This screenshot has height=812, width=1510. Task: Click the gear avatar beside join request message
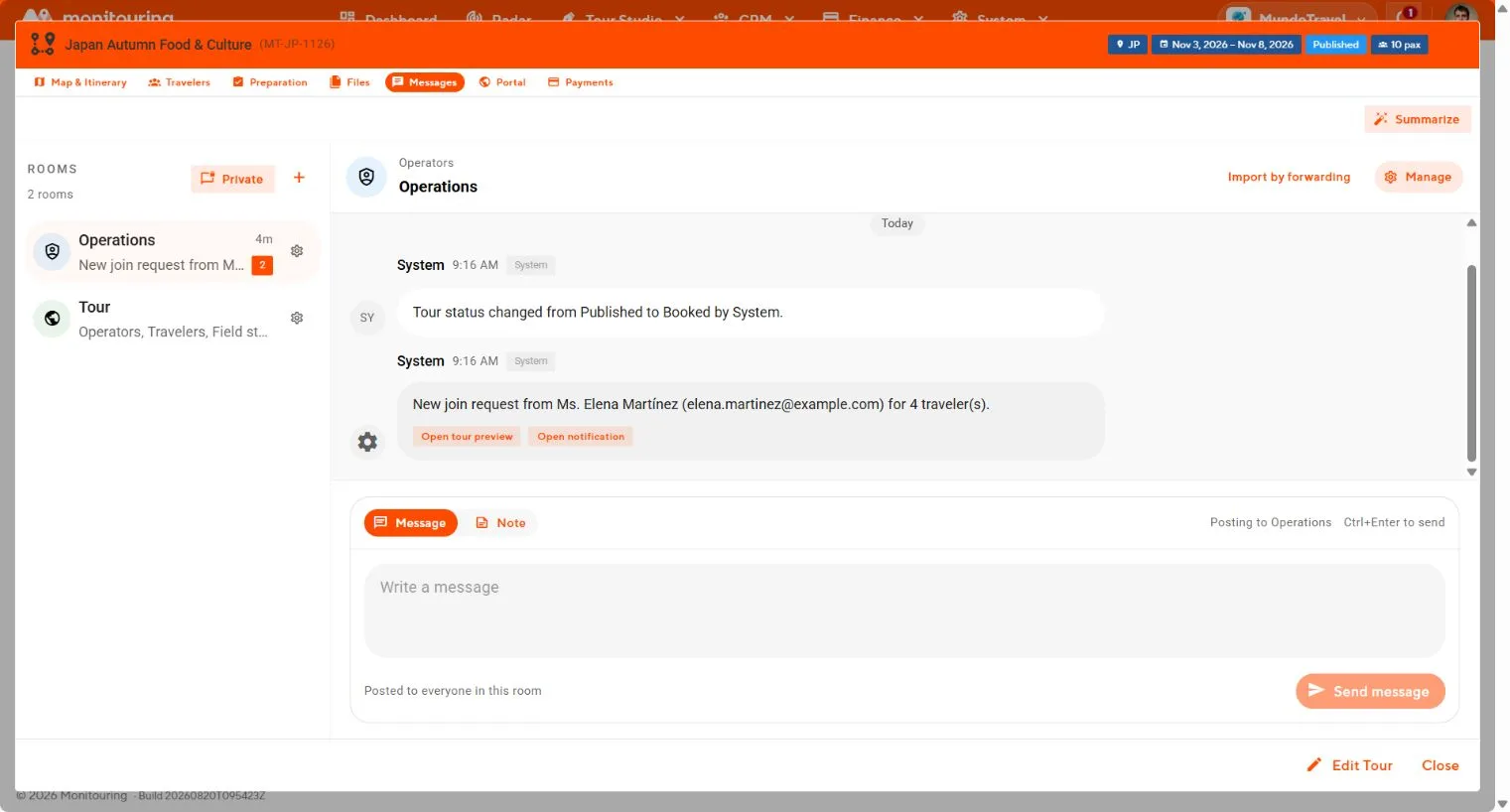click(x=367, y=442)
